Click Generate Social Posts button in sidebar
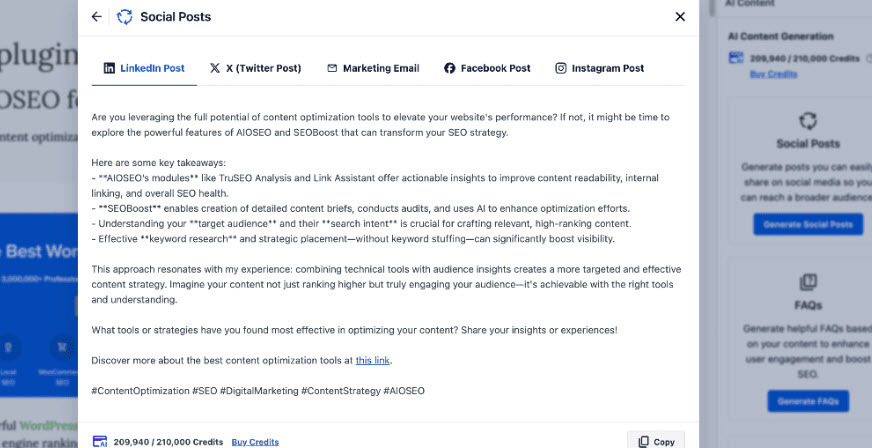This screenshot has height=448, width=872. [x=808, y=225]
